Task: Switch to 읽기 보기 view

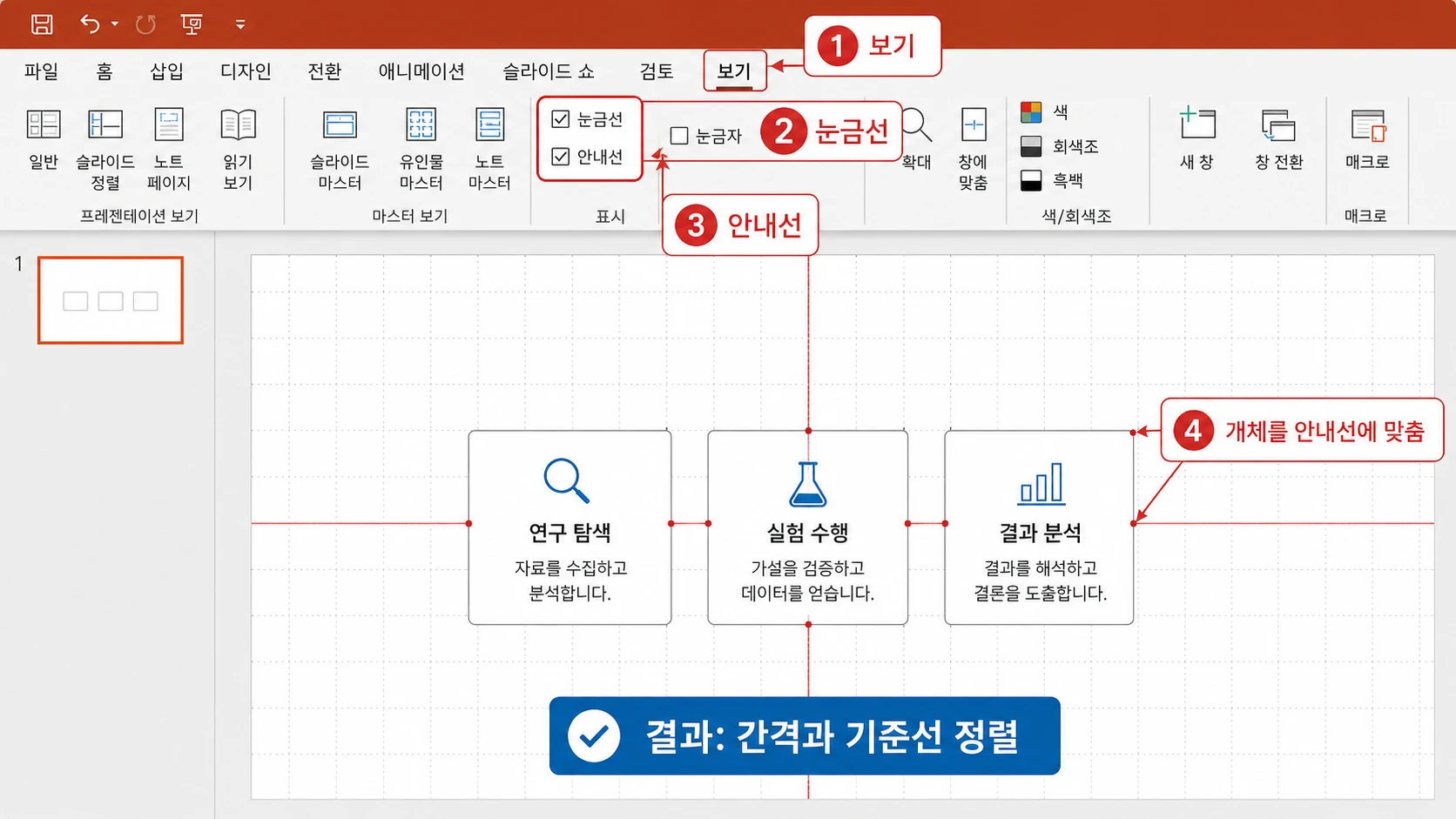Action: click(238, 149)
